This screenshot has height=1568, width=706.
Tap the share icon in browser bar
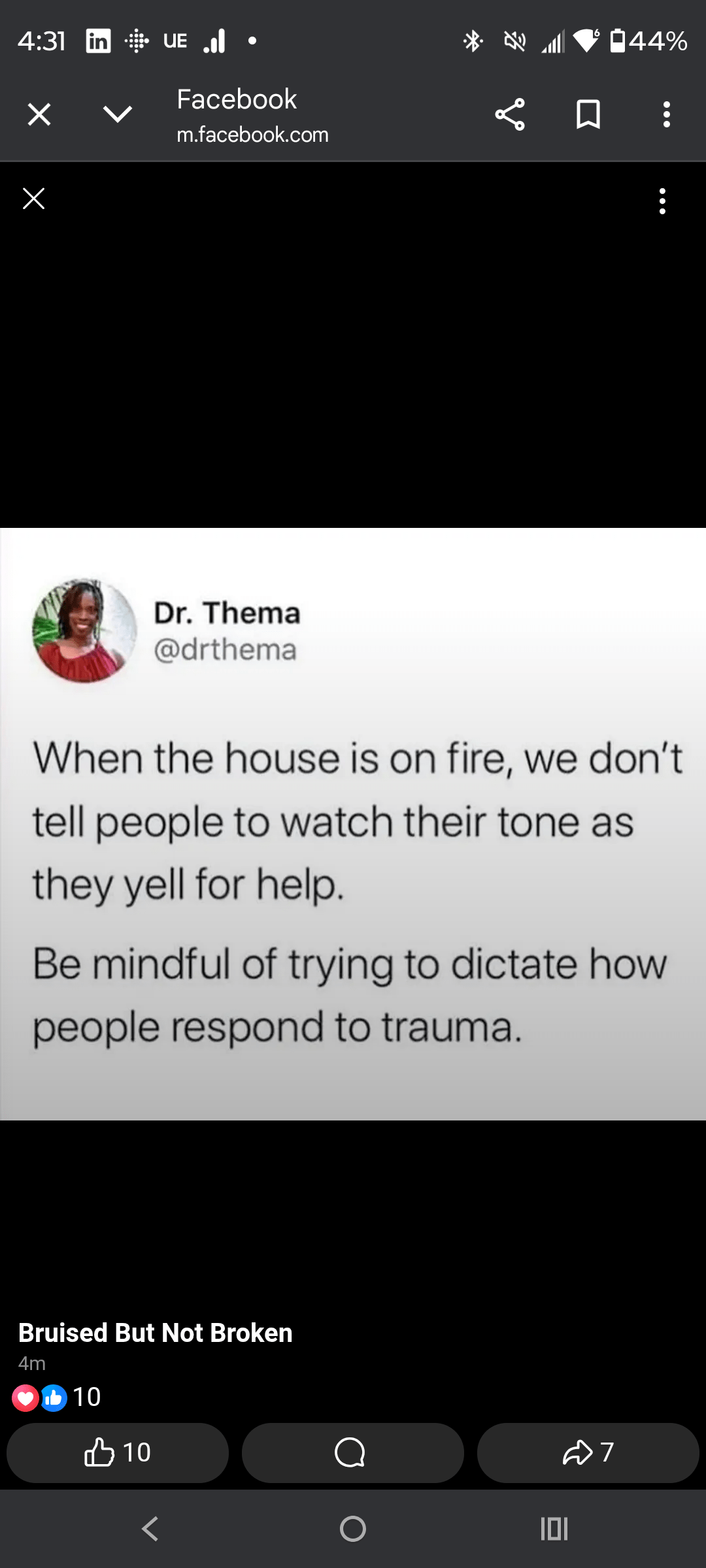(510, 115)
